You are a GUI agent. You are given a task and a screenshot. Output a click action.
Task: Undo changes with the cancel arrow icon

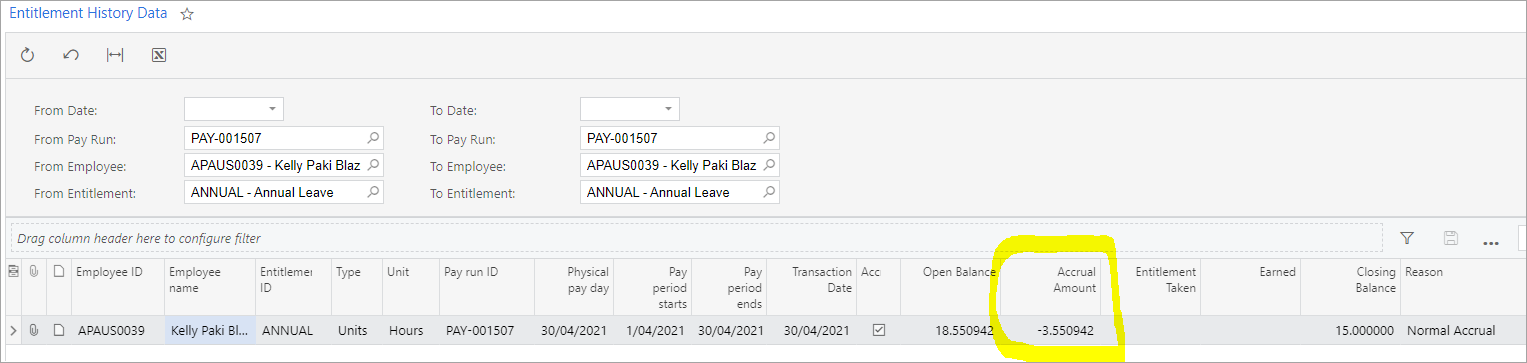71,55
